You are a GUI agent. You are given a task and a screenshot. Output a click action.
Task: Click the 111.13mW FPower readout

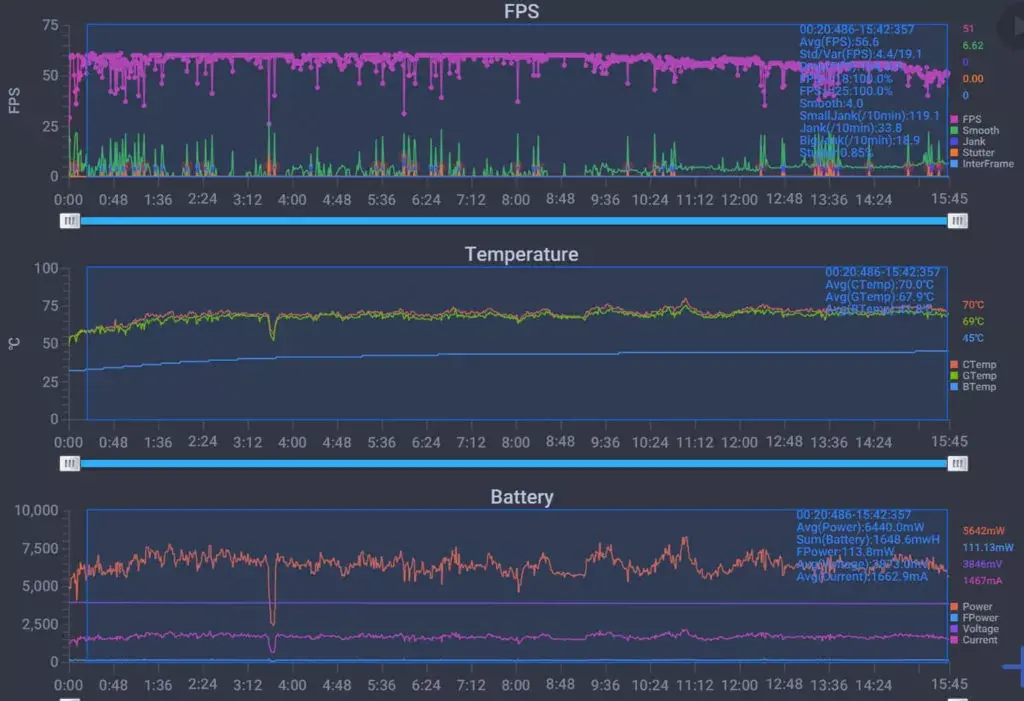pos(988,547)
